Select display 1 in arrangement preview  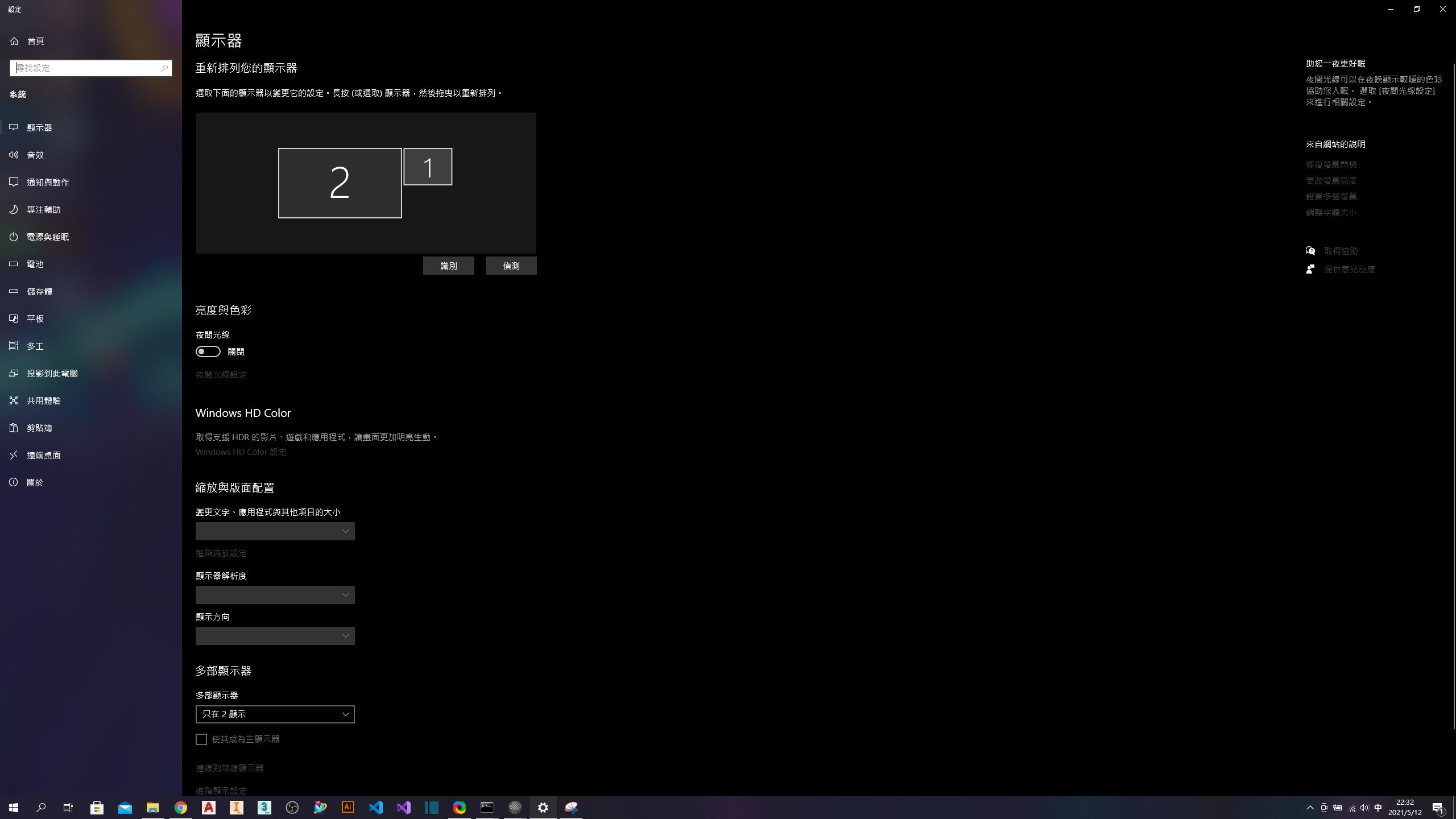[x=428, y=167]
